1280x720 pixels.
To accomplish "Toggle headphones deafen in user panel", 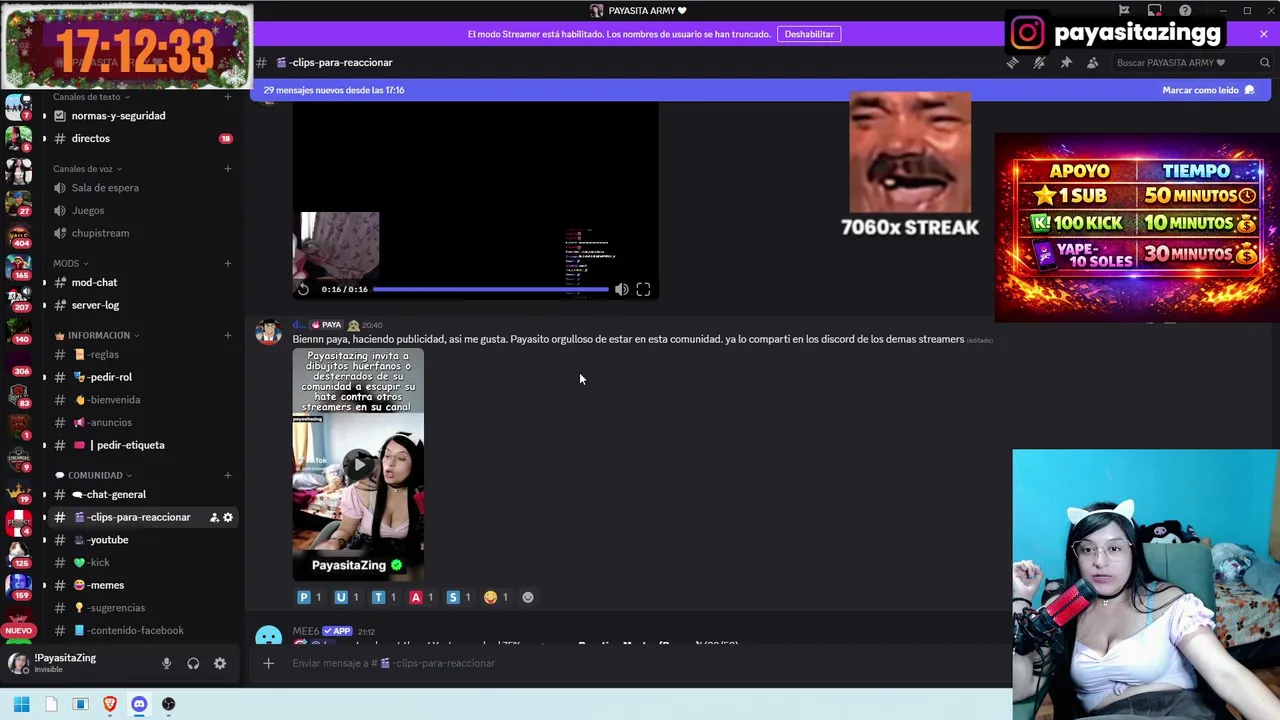I will (193, 663).
